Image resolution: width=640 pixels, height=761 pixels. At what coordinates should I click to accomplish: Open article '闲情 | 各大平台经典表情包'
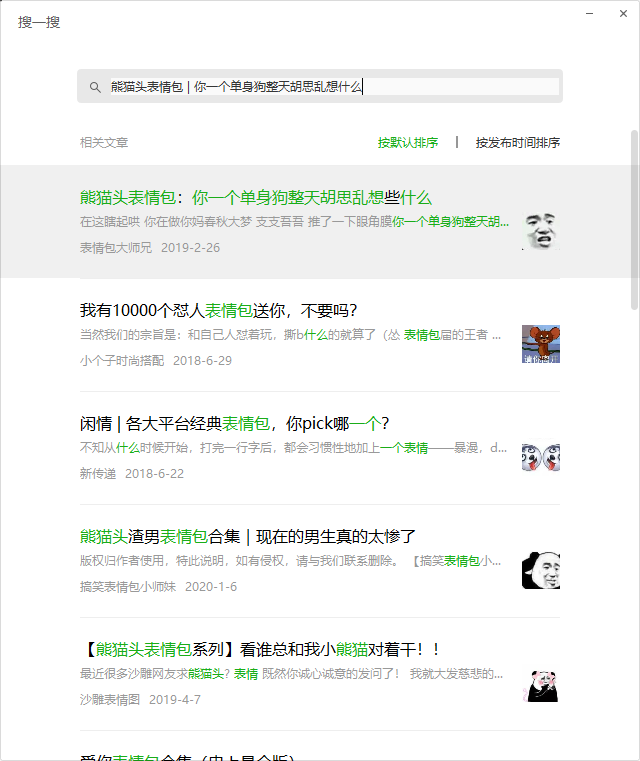tap(234, 424)
